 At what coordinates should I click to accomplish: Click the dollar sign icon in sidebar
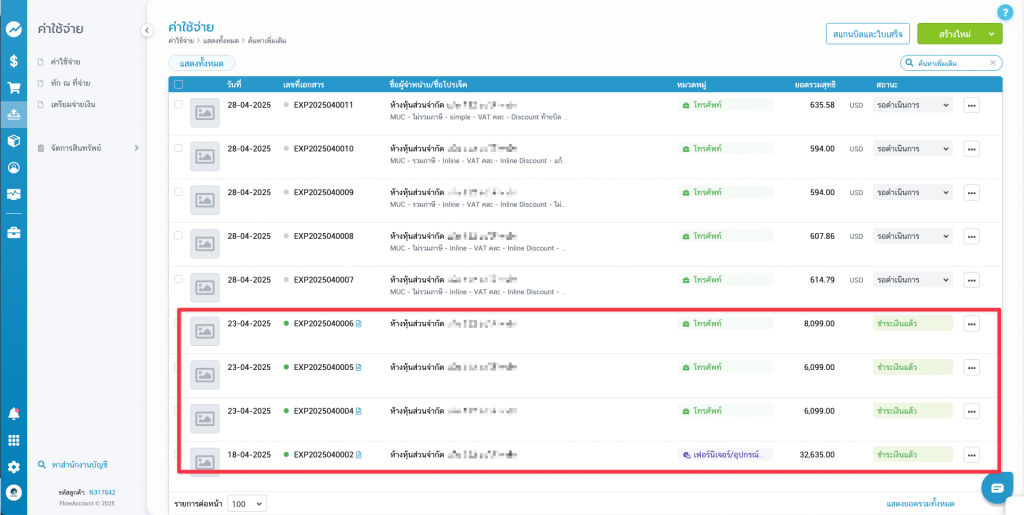14,60
